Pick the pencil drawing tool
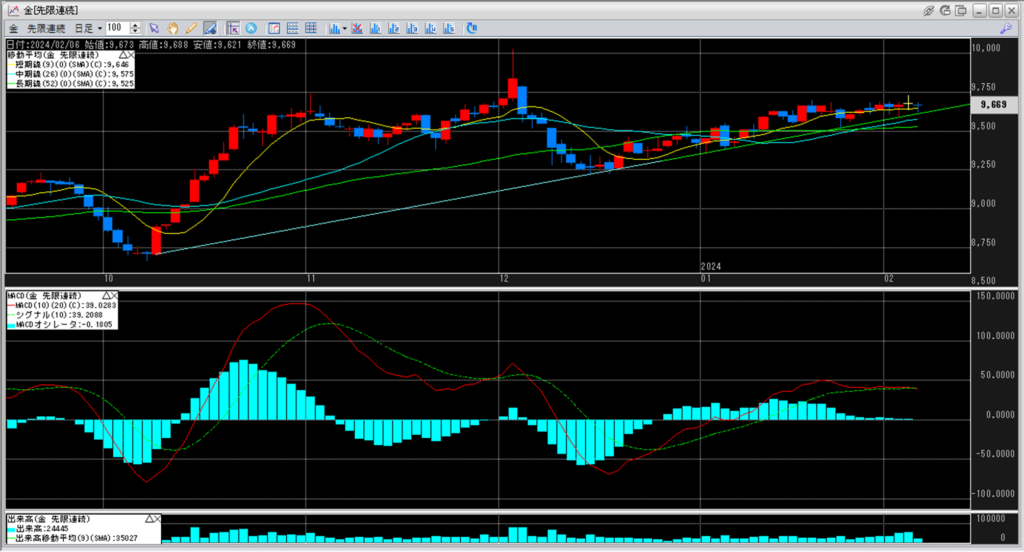This screenshot has height=552, width=1024. pyautogui.click(x=190, y=28)
